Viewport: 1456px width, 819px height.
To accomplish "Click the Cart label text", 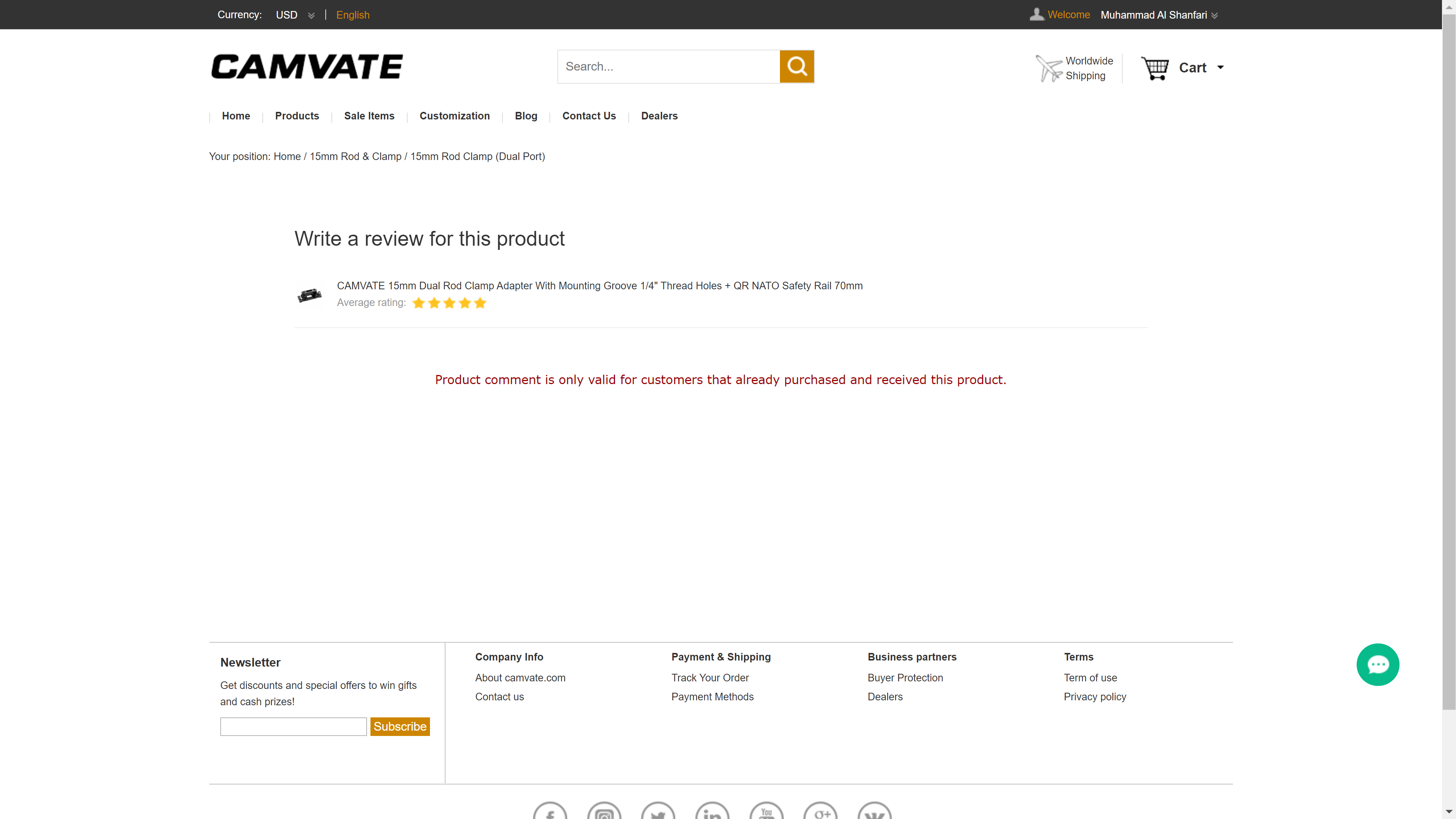I will coord(1192,67).
